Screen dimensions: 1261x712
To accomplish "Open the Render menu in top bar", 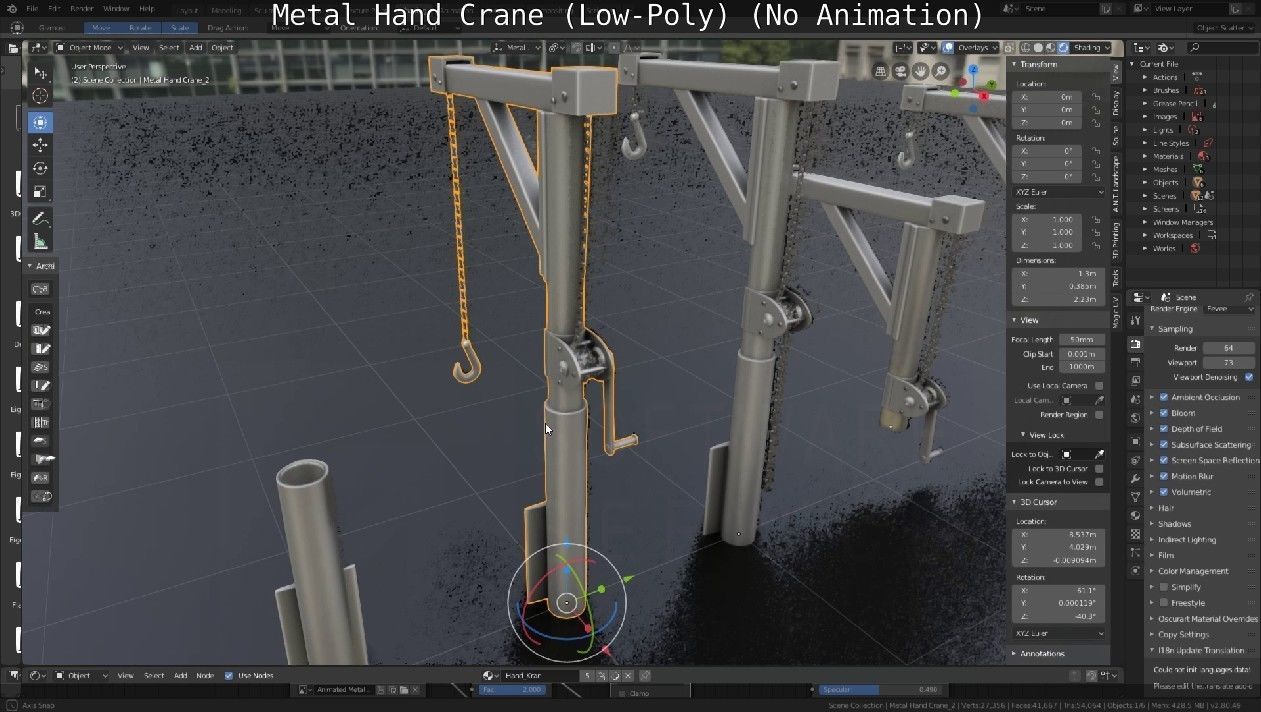I will coord(82,8).
